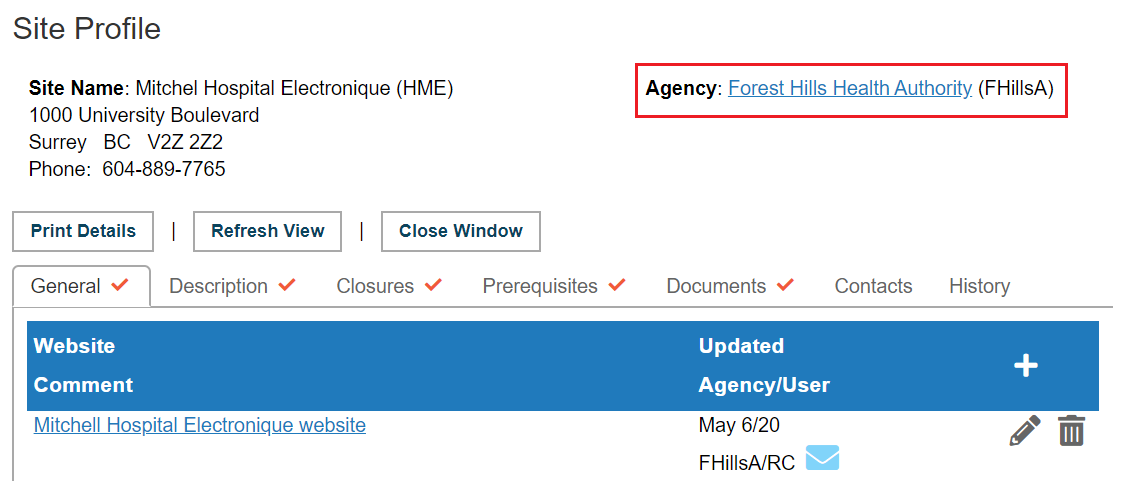This screenshot has width=1146, height=488.
Task: Show the Documents tab
Action: click(x=729, y=286)
